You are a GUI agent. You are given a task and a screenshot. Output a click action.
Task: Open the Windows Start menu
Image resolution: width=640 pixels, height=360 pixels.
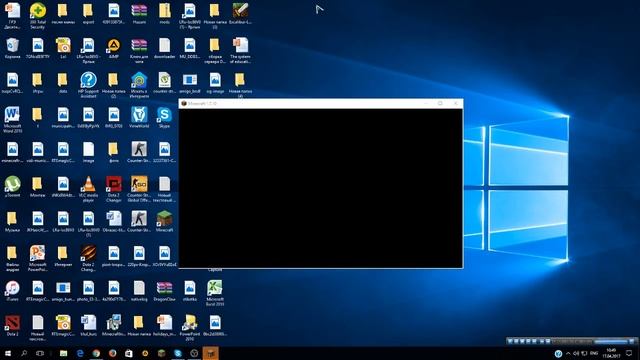pos(8,353)
